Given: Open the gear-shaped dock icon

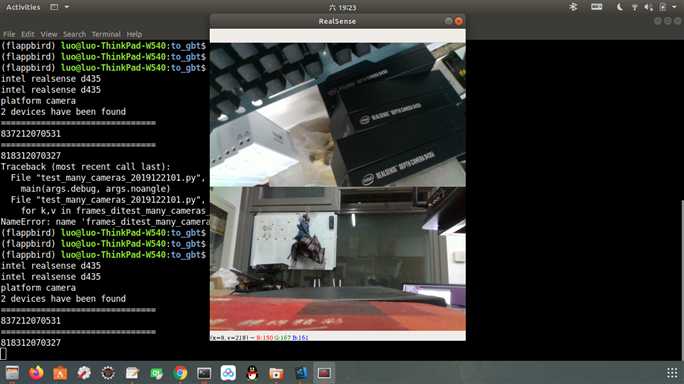Looking at the screenshot, I should 108,373.
